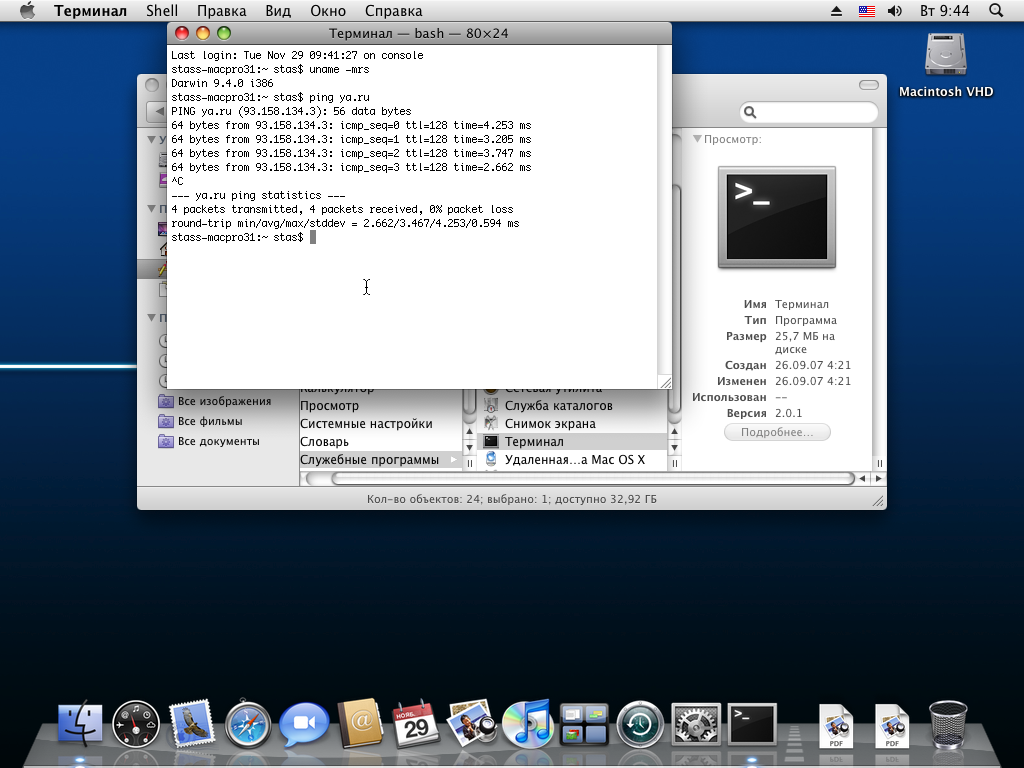Open the iCal calendar Dock icon
Viewport: 1024px width, 768px height.
[416, 723]
